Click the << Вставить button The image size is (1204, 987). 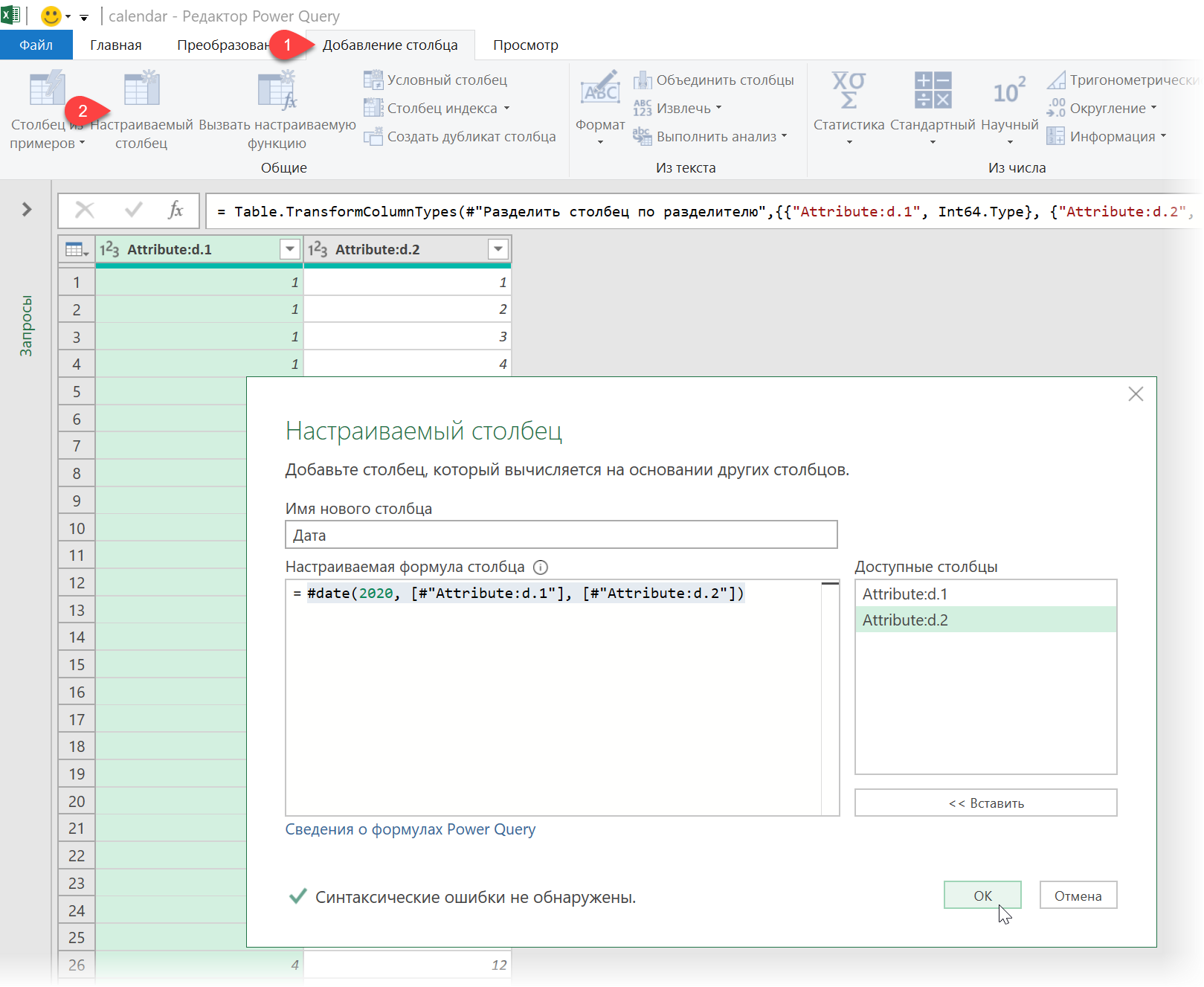[x=986, y=803]
